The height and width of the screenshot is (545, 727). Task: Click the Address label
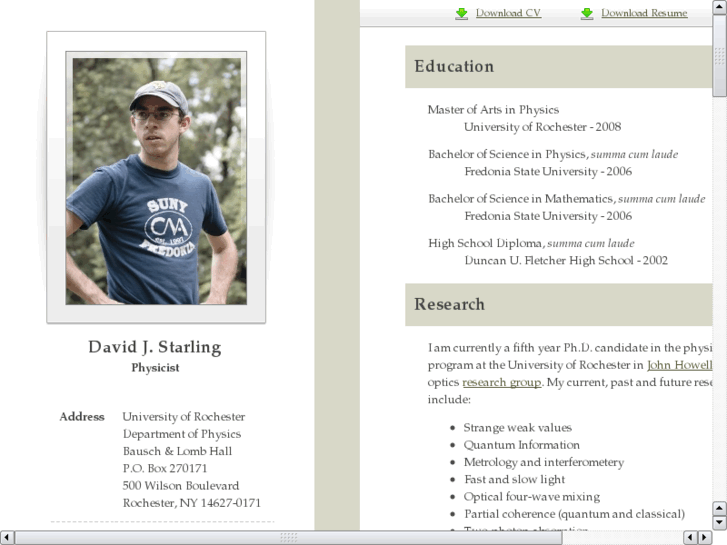click(x=82, y=417)
